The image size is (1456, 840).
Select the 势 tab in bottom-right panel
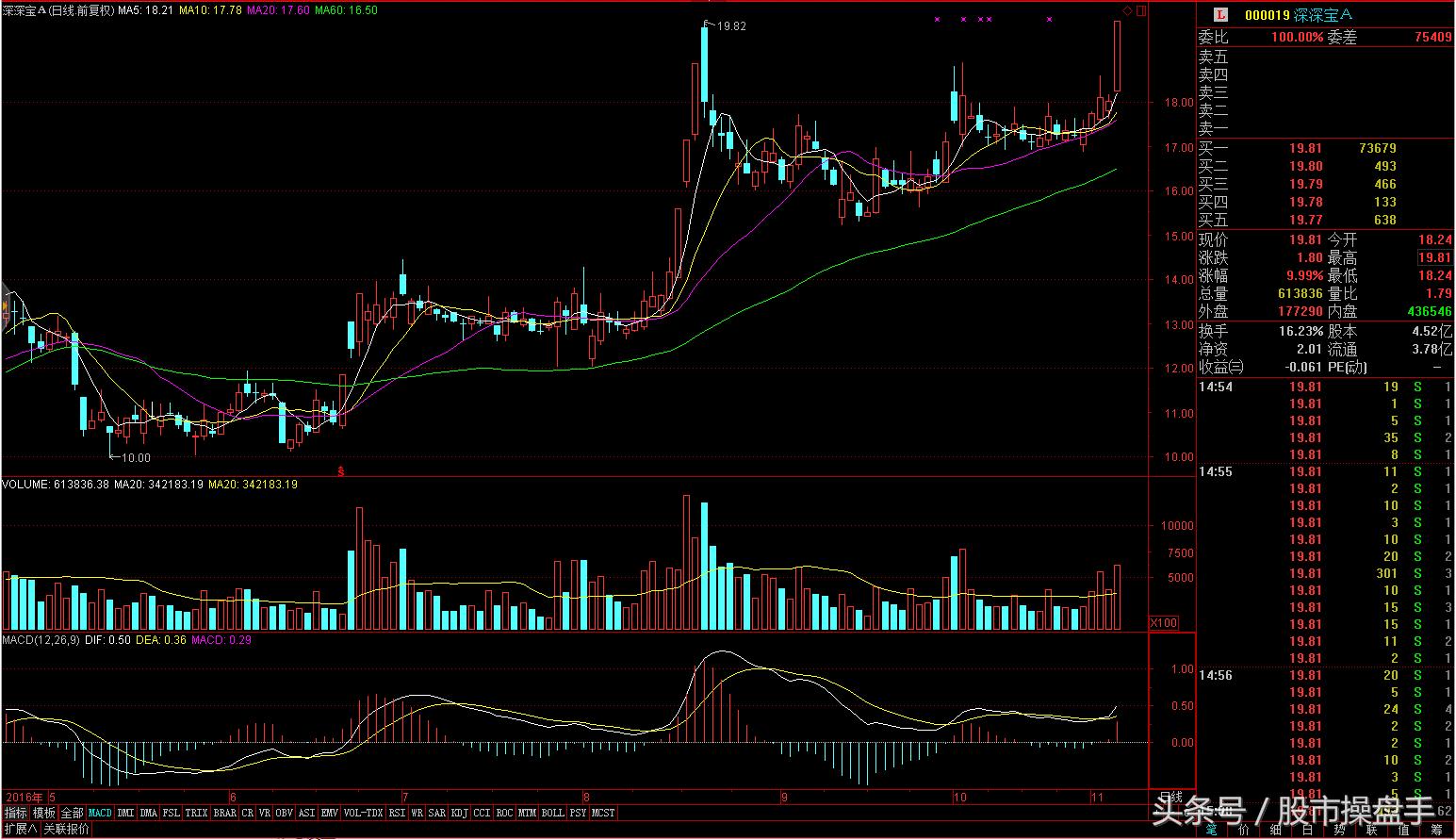[x=1339, y=830]
